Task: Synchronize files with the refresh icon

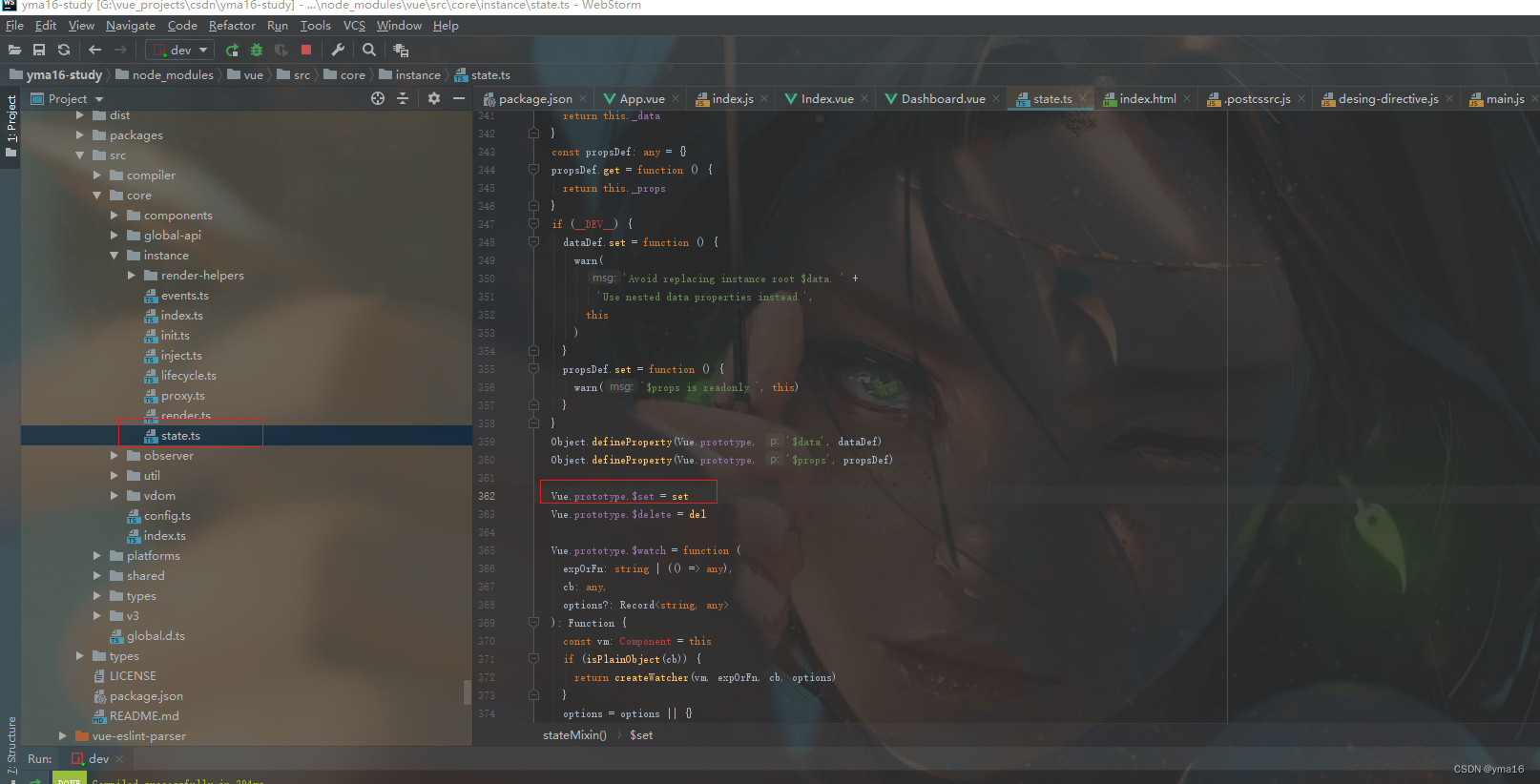Action: (64, 50)
